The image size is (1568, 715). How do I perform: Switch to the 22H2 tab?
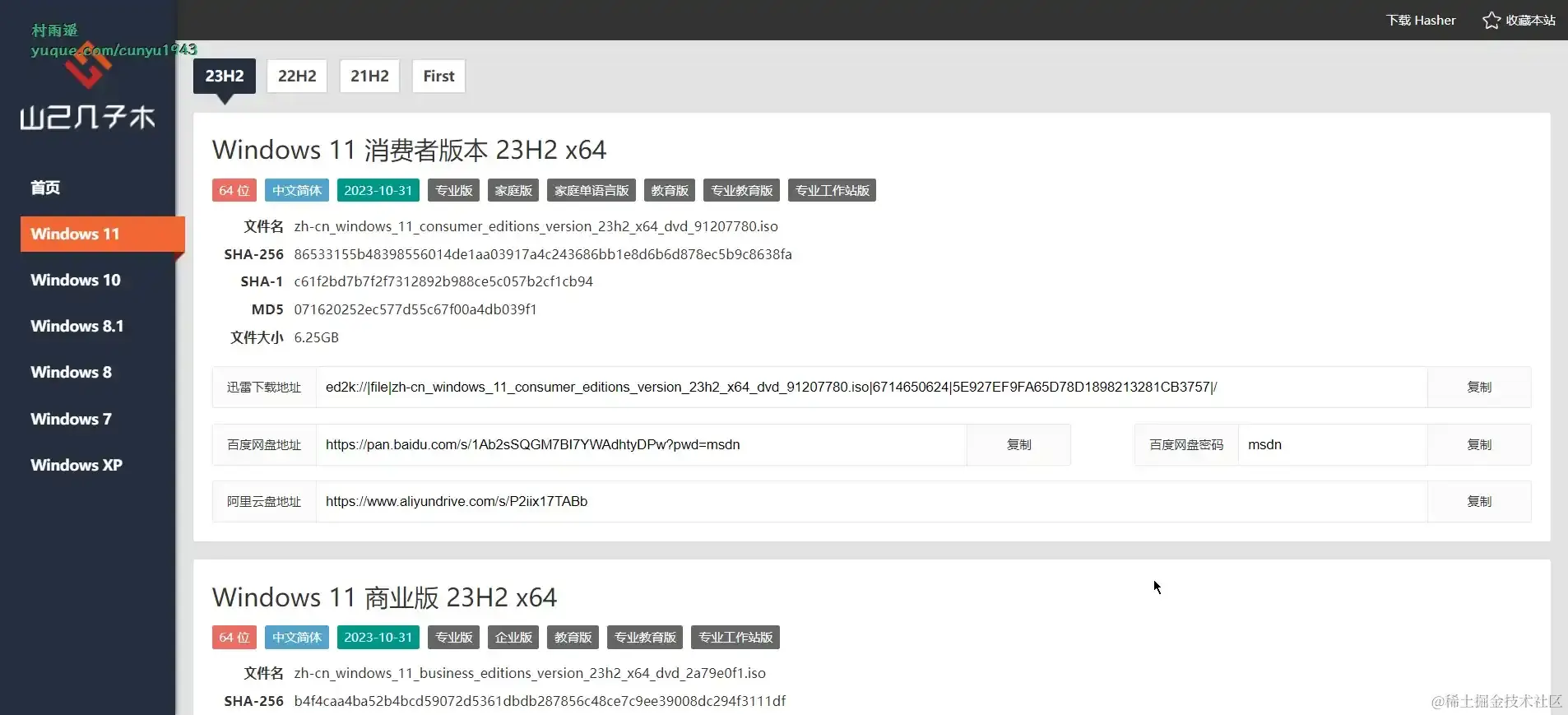(x=297, y=76)
